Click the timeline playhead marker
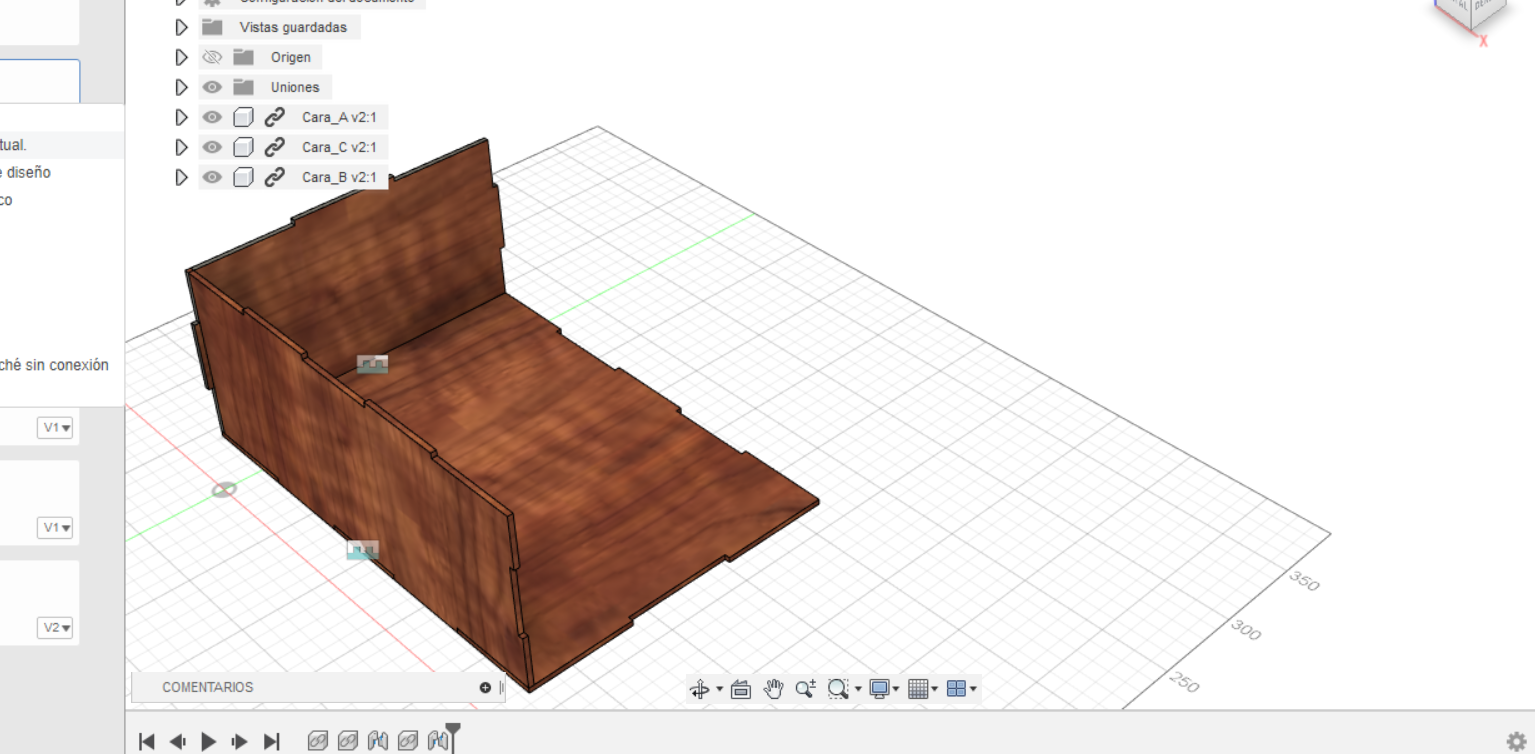The image size is (1535, 754). click(453, 735)
